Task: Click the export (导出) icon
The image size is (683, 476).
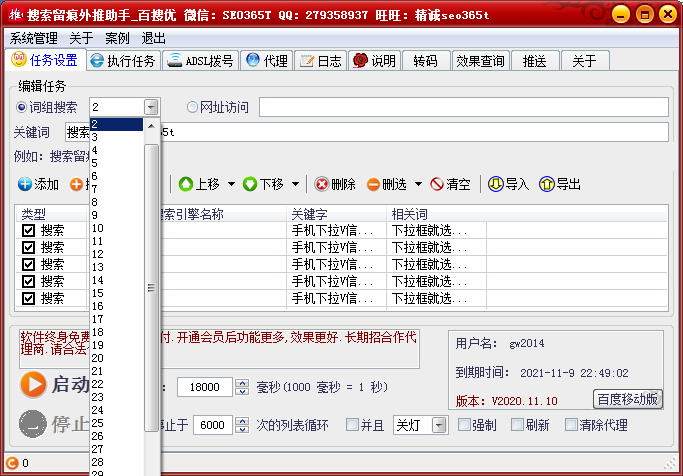Action: [x=547, y=184]
